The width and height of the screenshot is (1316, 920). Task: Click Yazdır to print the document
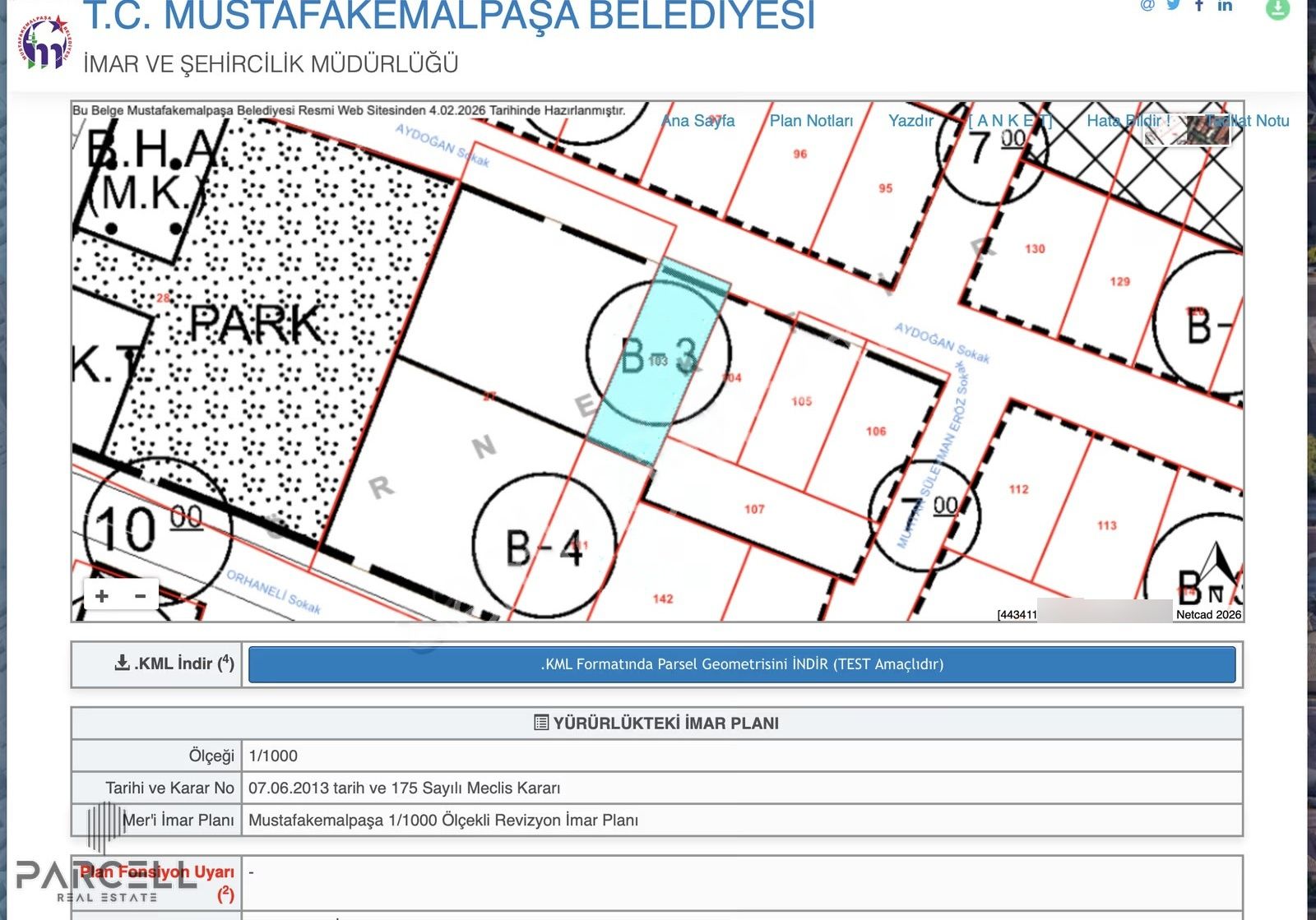pyautogui.click(x=911, y=120)
